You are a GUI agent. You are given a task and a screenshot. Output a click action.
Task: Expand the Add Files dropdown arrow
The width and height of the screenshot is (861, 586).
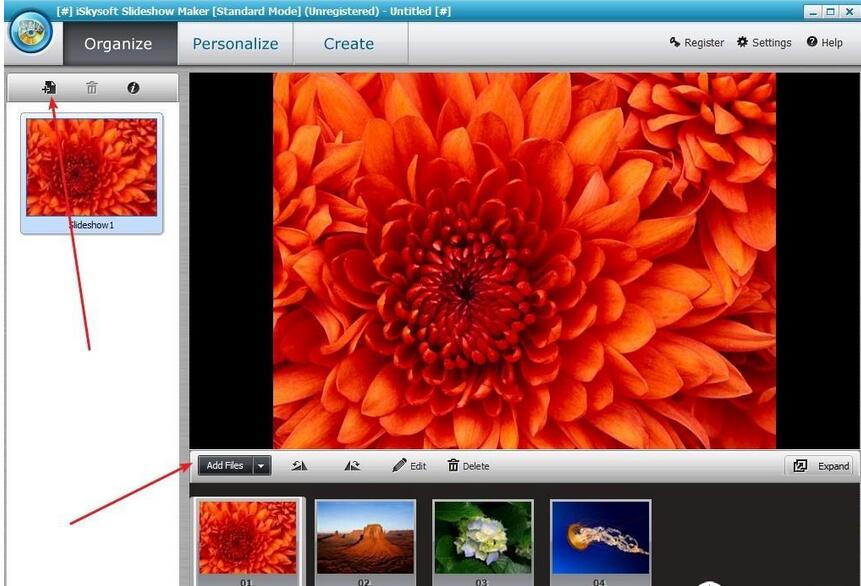coord(262,465)
